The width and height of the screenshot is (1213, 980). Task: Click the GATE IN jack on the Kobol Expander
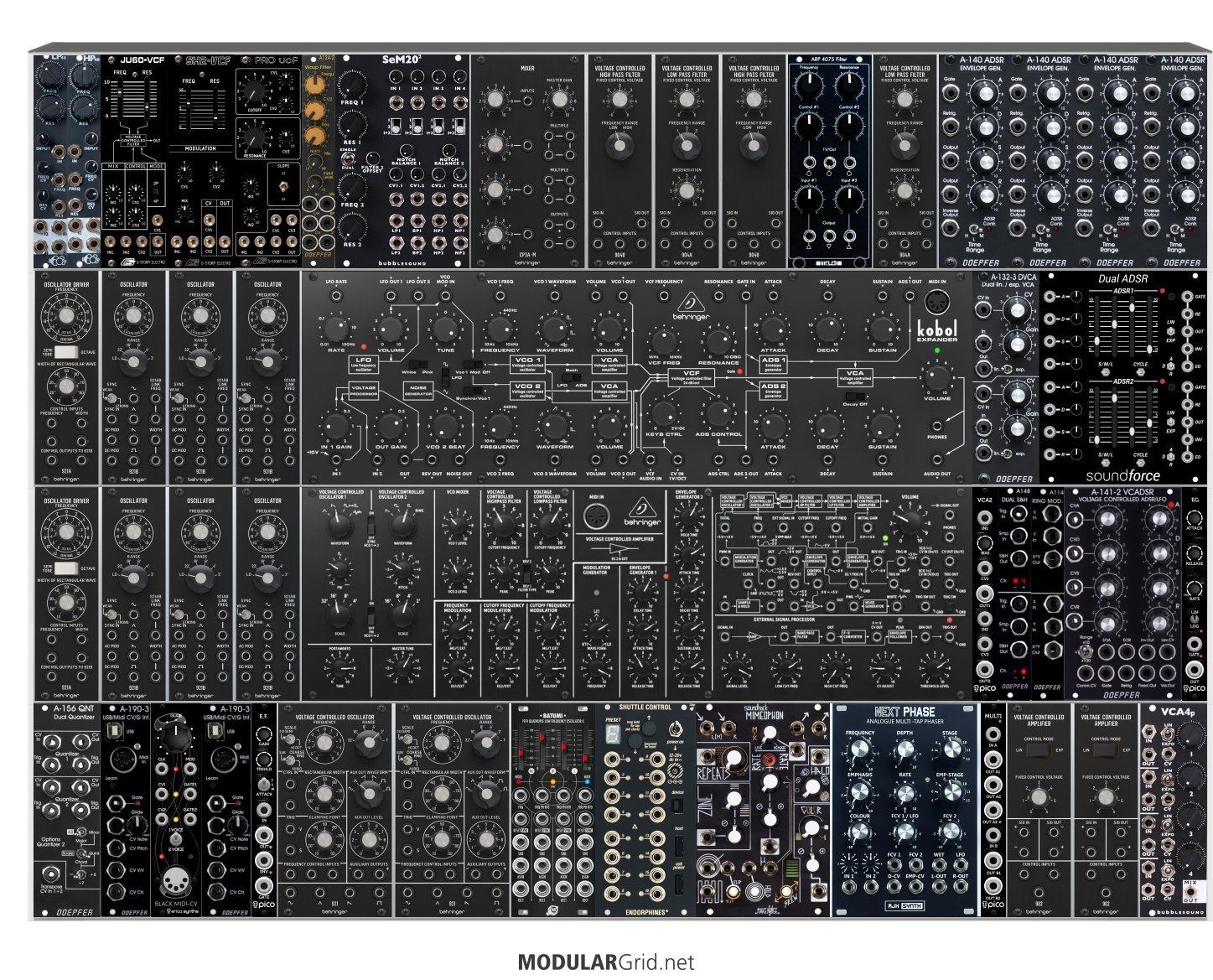746,294
